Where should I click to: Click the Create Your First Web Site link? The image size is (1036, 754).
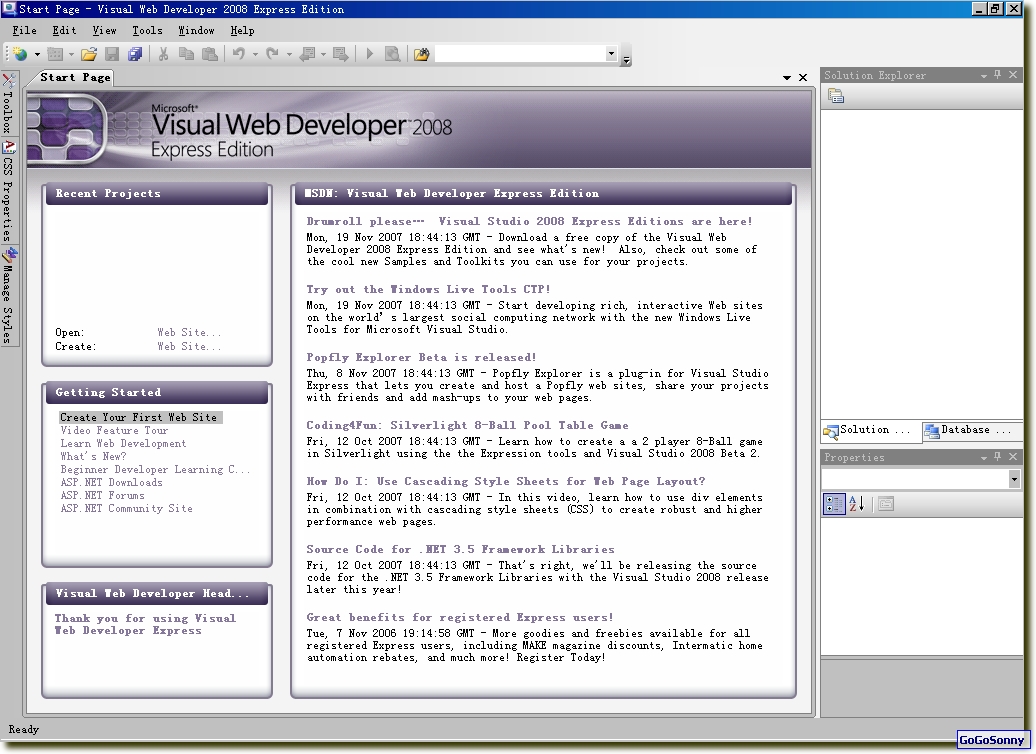pos(139,417)
